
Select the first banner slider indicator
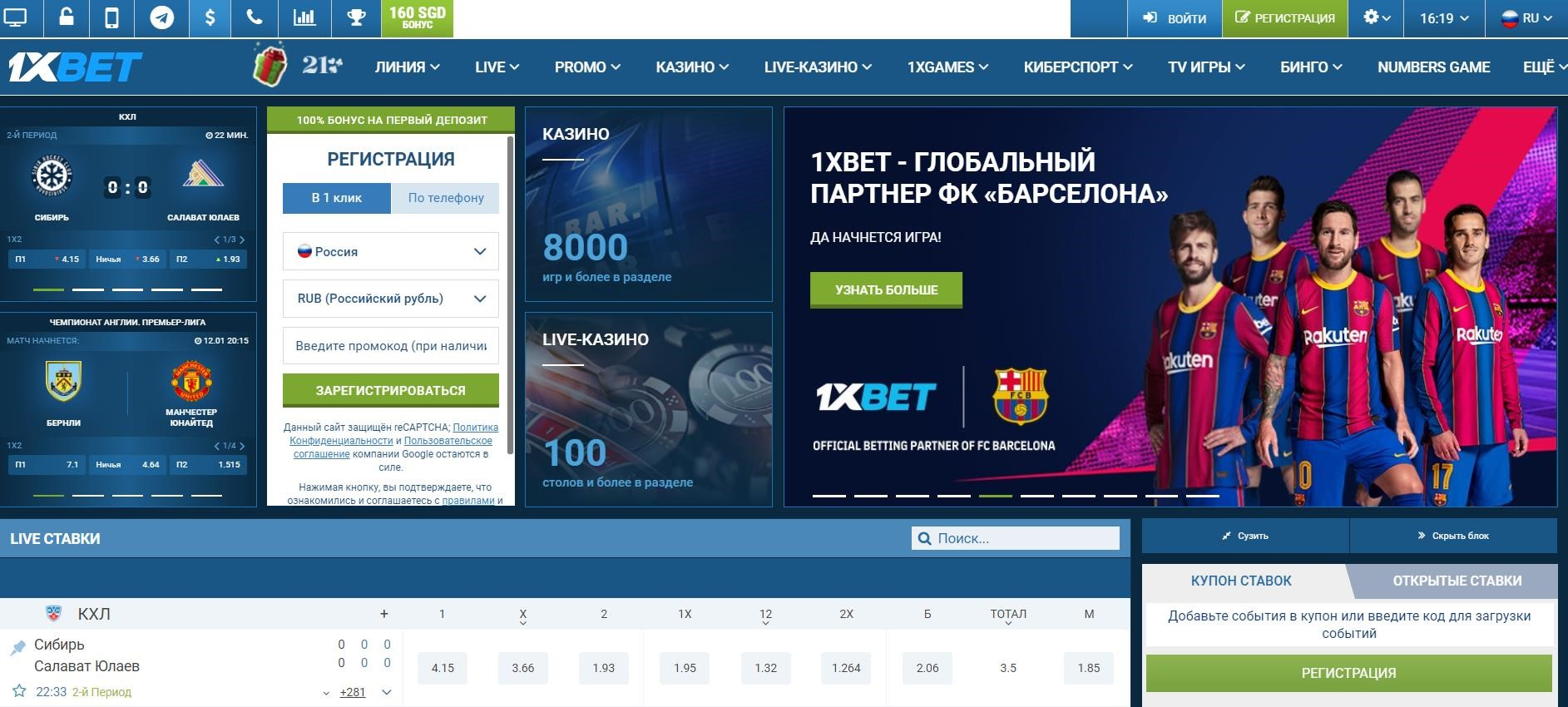point(829,496)
